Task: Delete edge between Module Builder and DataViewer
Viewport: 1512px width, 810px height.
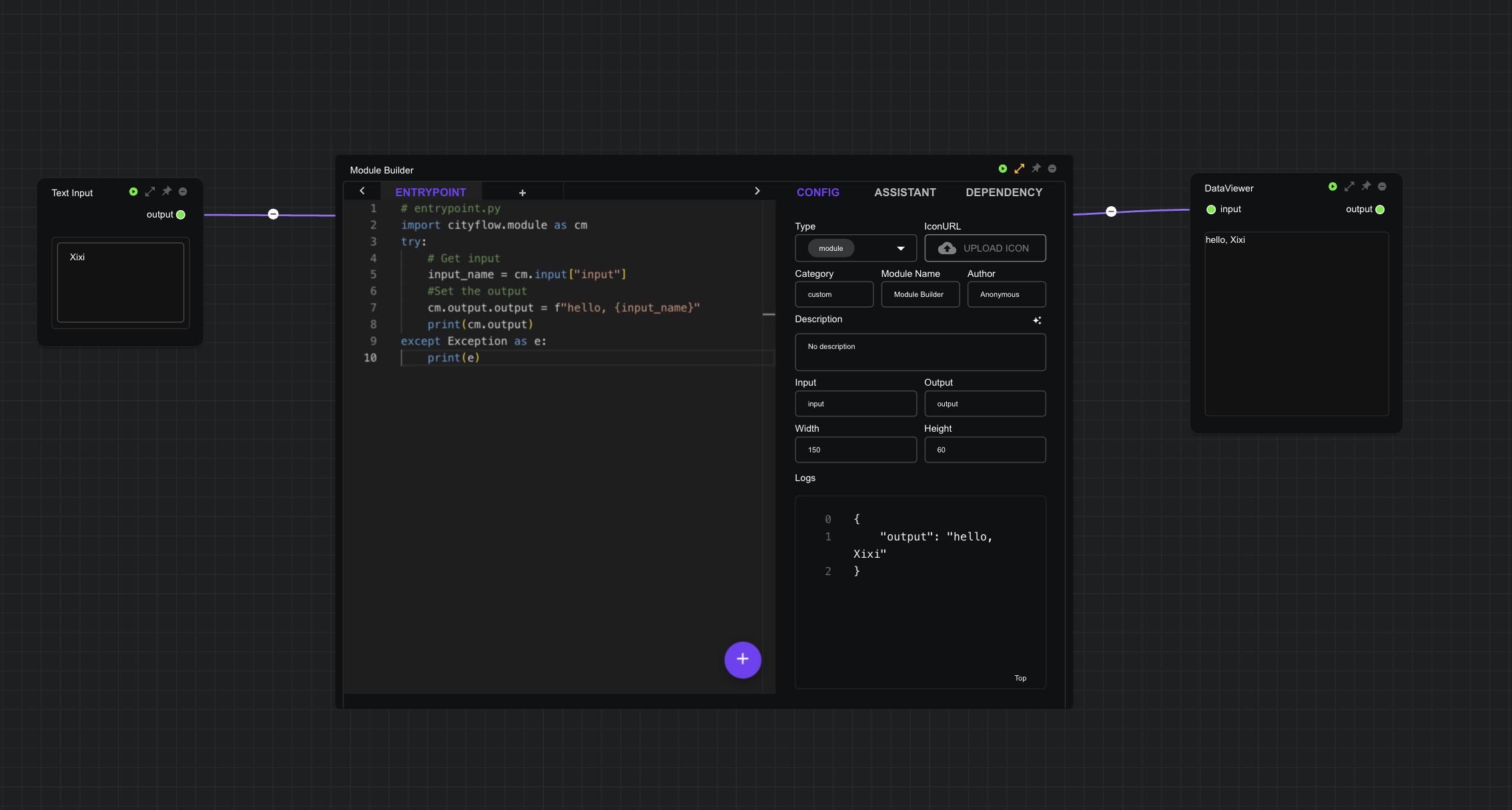Action: click(x=1111, y=212)
